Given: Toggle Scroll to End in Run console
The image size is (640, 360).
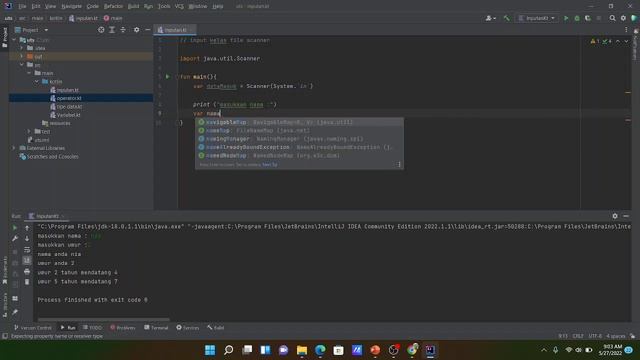Looking at the screenshot, I should [27, 260].
